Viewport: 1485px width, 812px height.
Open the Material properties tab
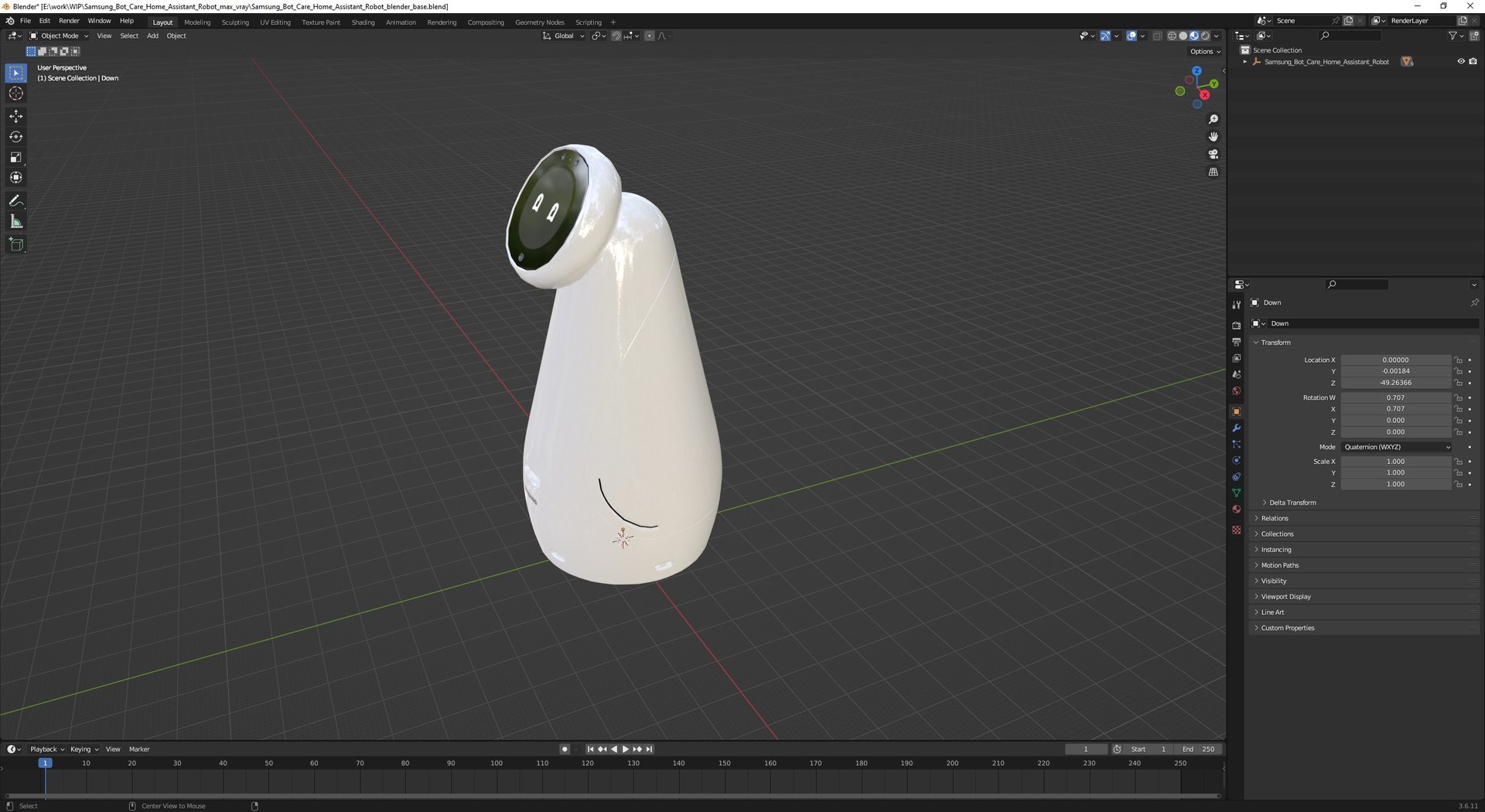pyautogui.click(x=1236, y=510)
